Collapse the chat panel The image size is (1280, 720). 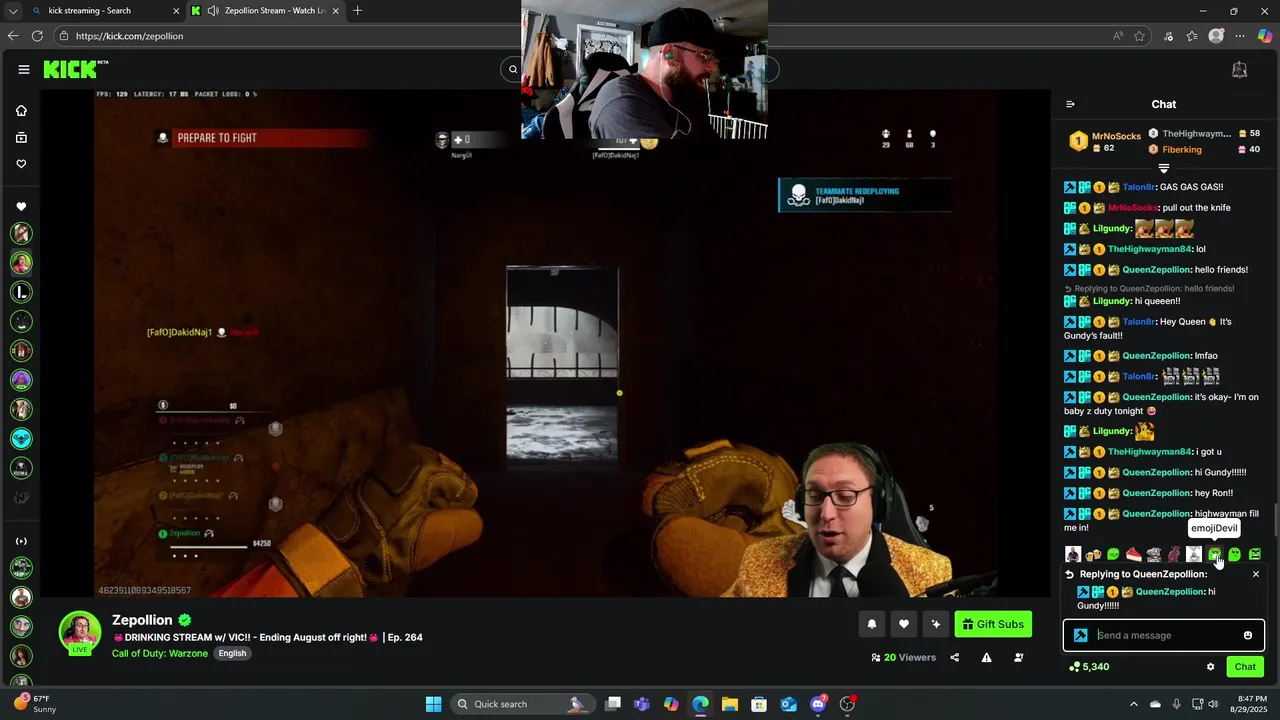click(x=1070, y=104)
